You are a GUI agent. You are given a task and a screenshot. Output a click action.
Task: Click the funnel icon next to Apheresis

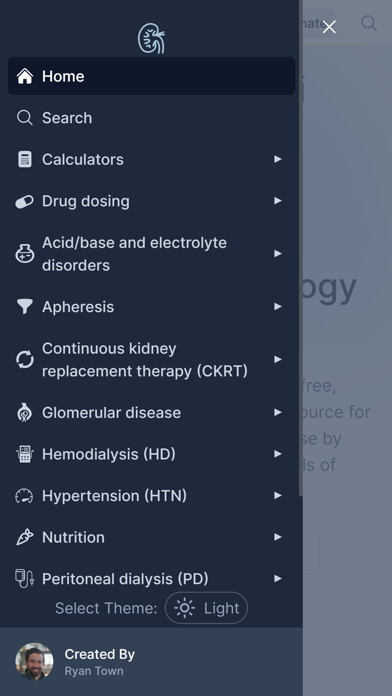(x=24, y=307)
